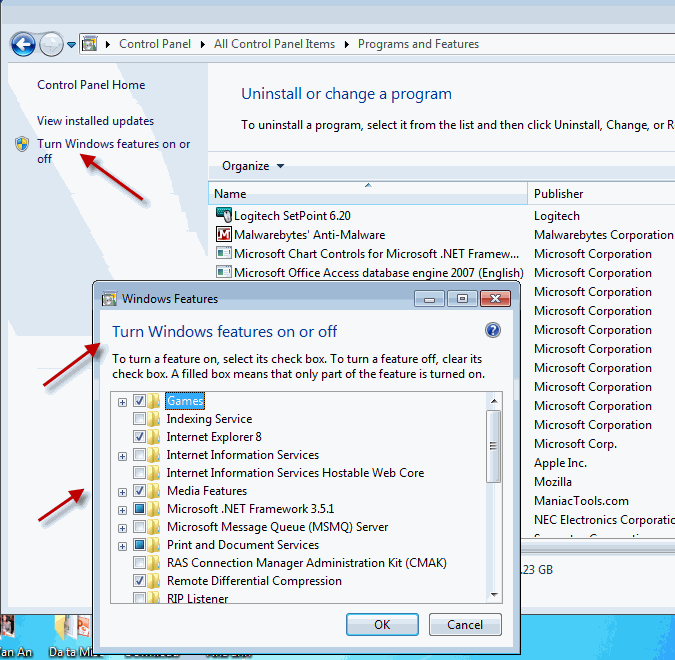Click the shield icon beside Turn Windows features
675x660 pixels.
click(x=22, y=144)
